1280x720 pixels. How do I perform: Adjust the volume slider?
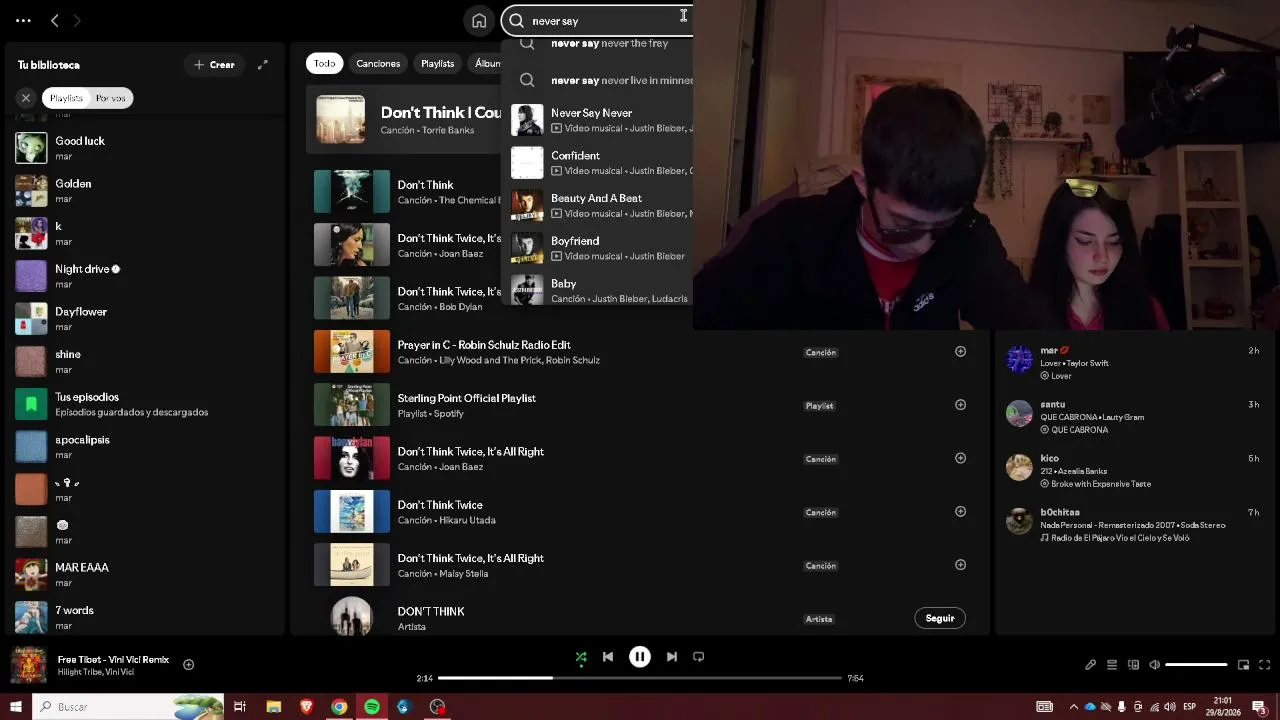[x=1196, y=665]
